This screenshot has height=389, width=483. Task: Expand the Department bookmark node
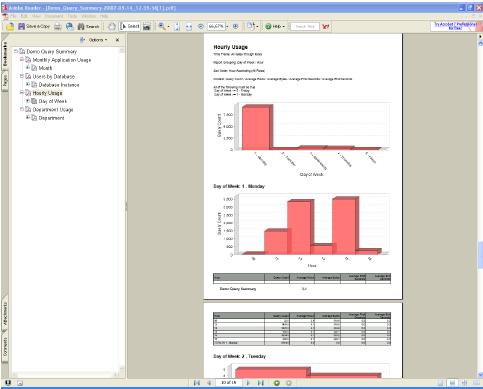pos(28,117)
